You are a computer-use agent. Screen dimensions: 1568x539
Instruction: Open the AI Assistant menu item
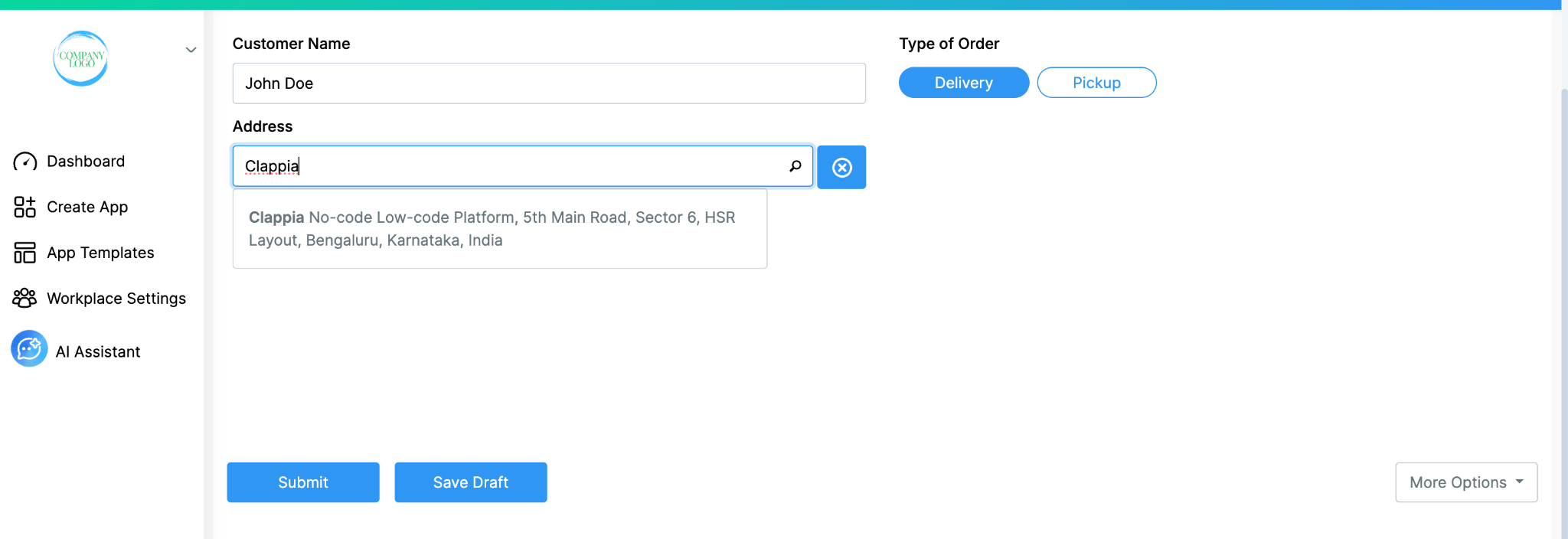[98, 351]
